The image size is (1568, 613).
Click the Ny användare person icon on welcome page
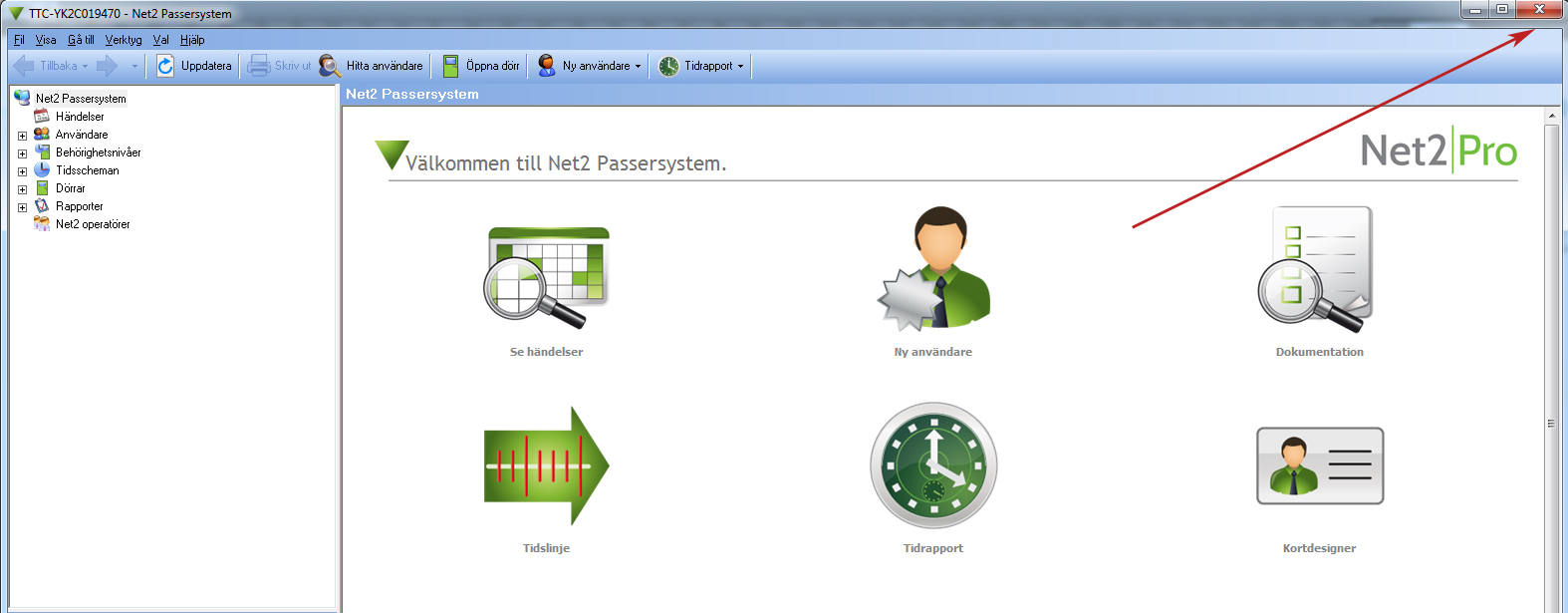[x=933, y=268]
